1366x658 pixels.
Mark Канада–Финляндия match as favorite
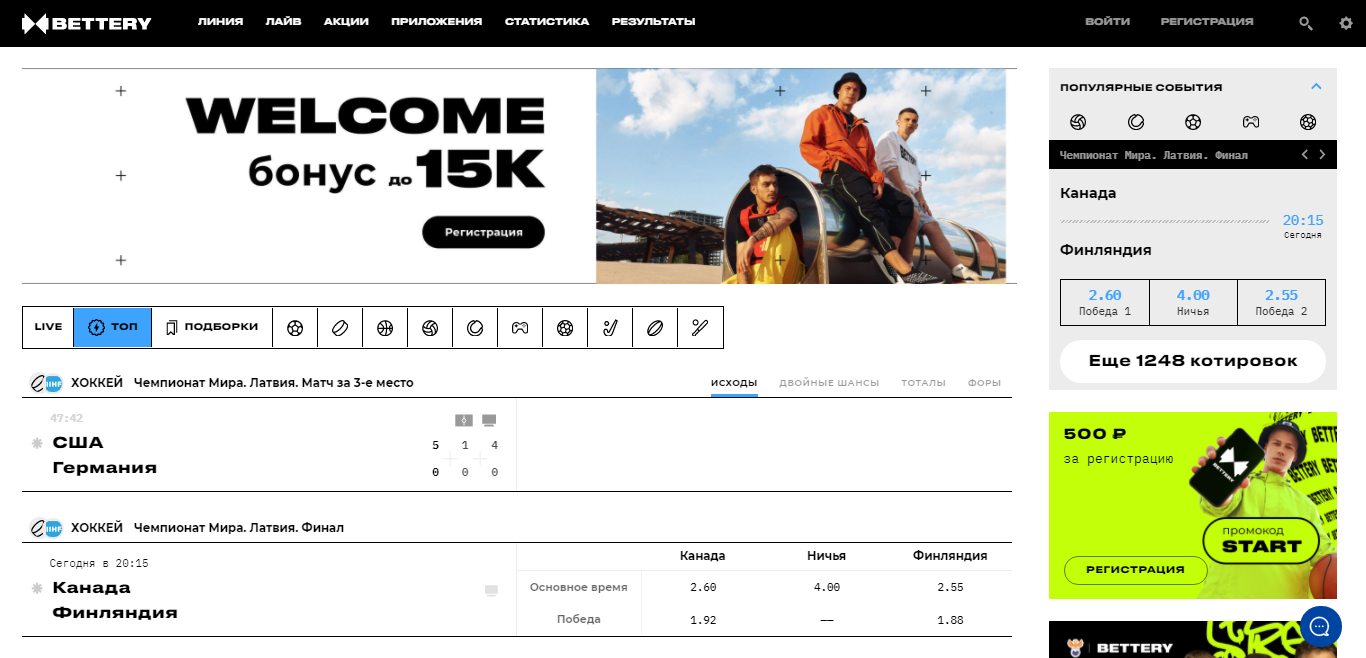pos(38,588)
